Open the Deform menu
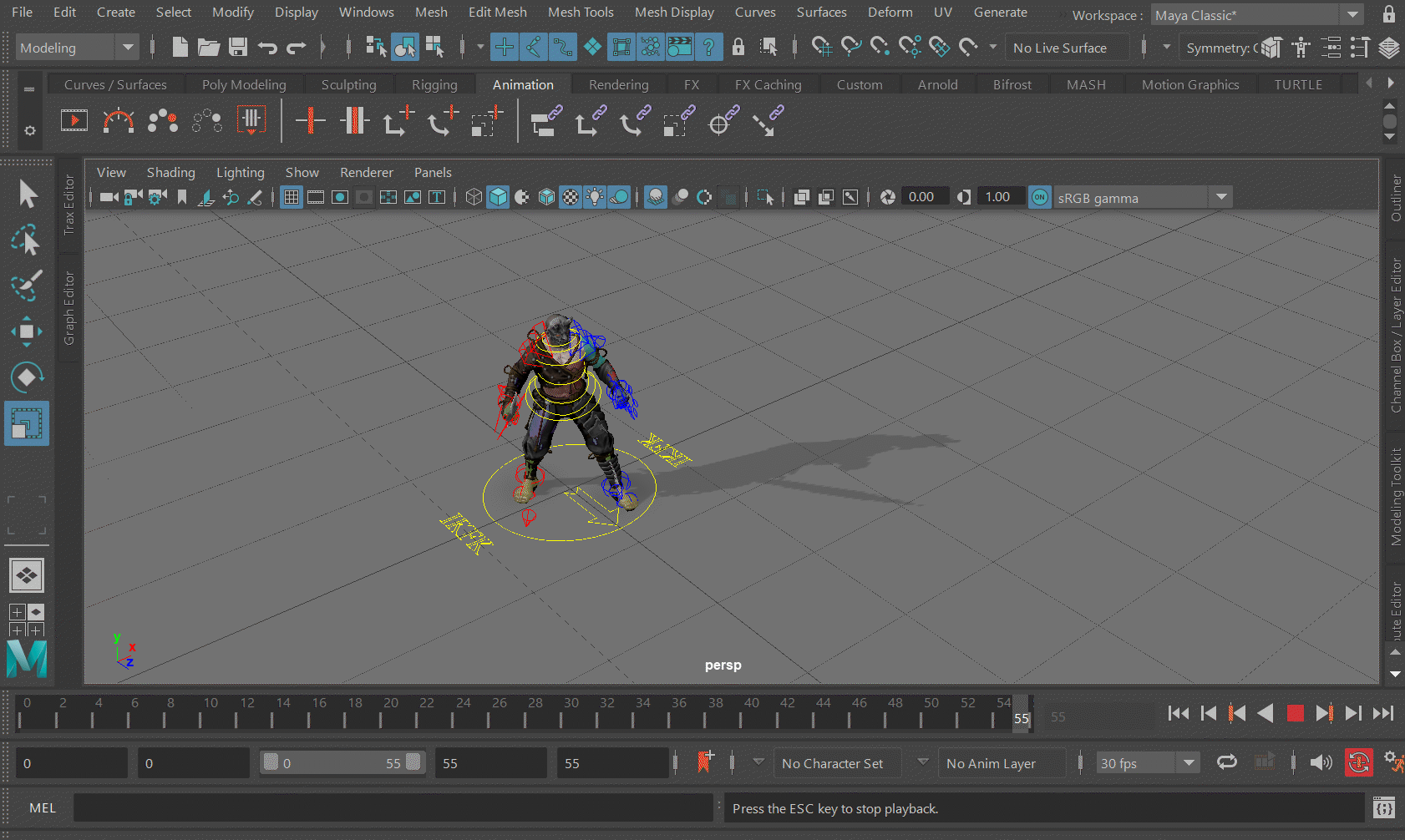Screen dimensions: 1405x840 (890, 13)
